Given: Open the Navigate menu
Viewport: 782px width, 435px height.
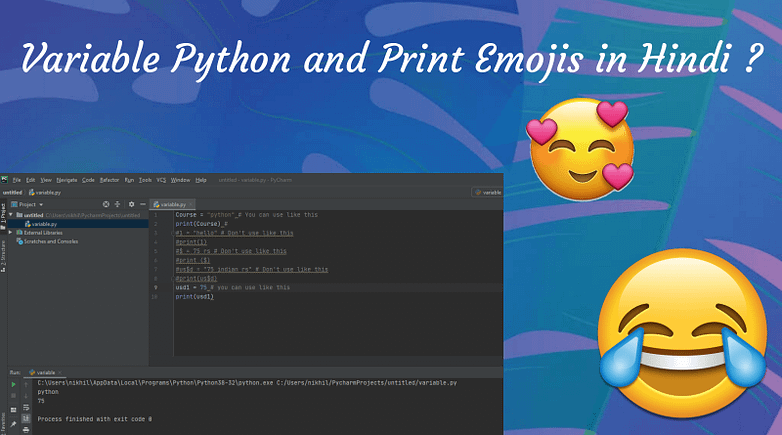Looking at the screenshot, I should (x=67, y=180).
